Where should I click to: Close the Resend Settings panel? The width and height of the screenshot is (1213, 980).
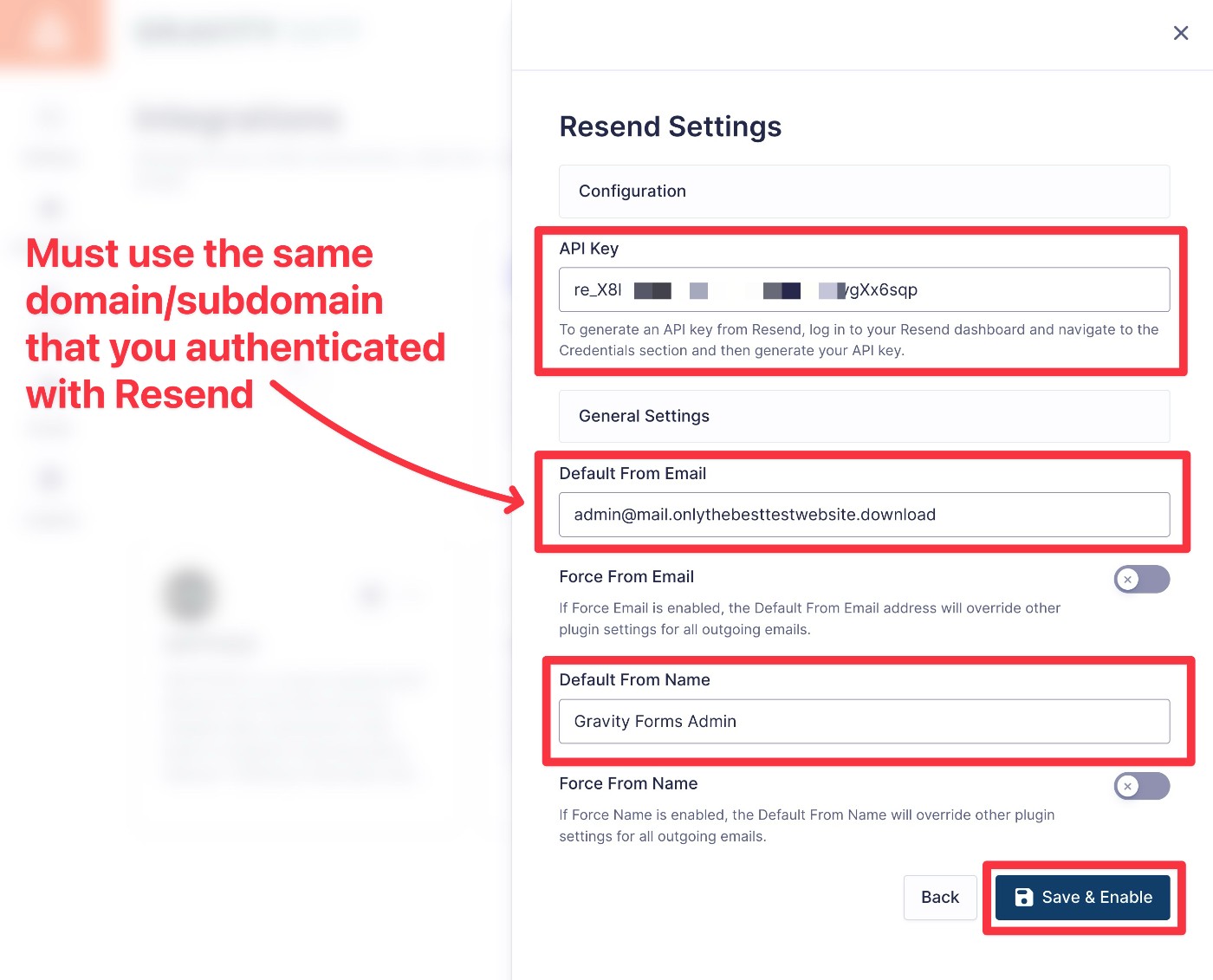[1180, 33]
